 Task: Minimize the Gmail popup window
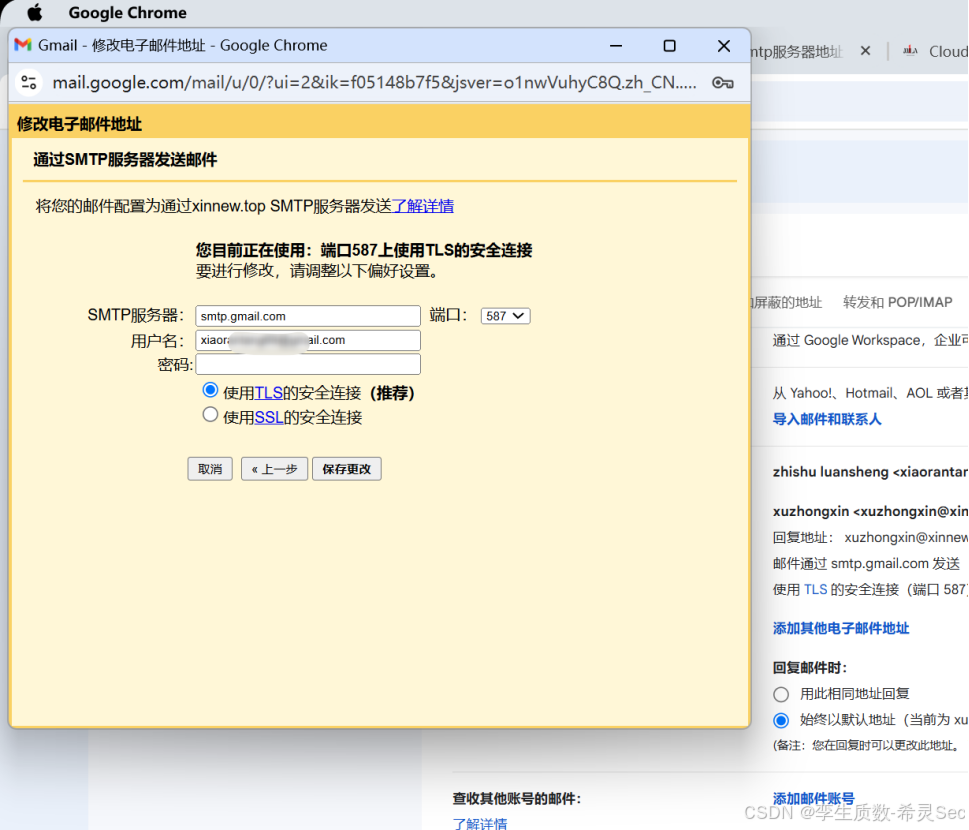(616, 46)
